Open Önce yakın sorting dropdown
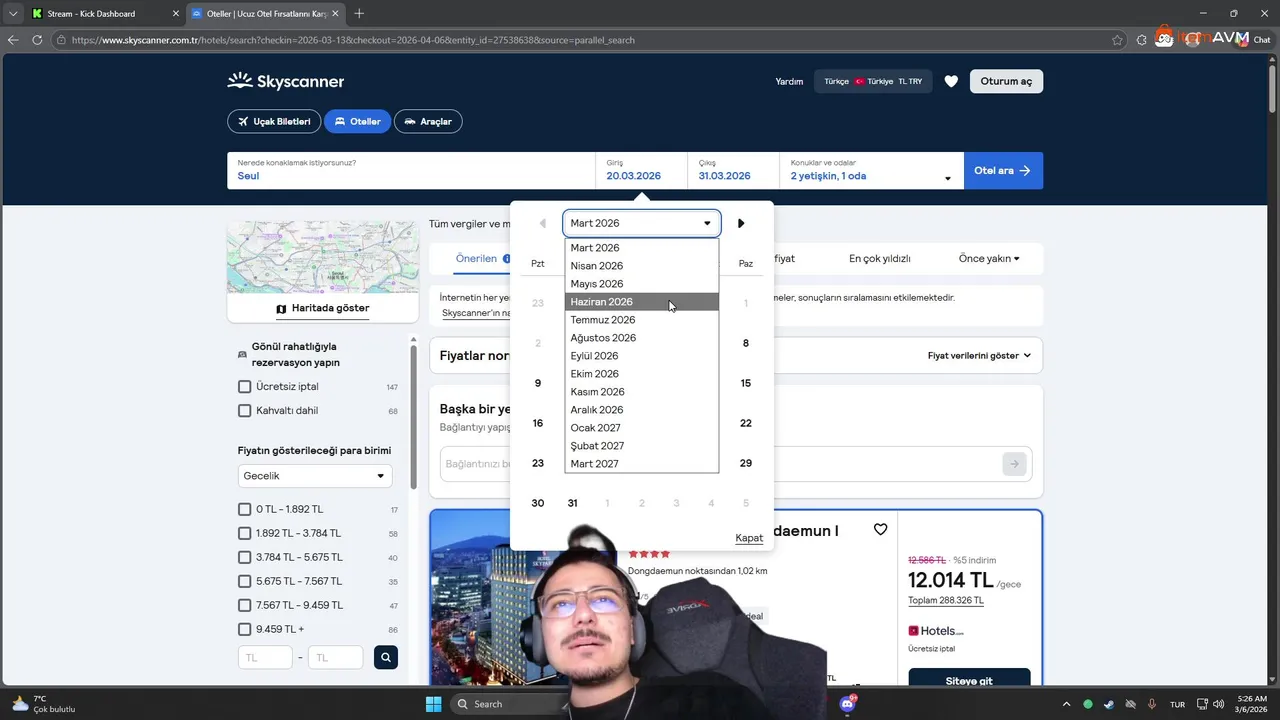 (989, 258)
